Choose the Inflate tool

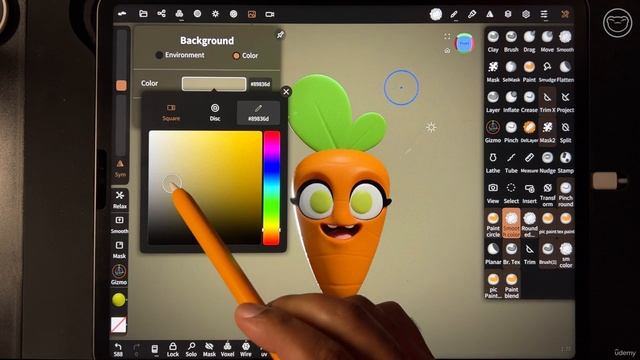511,102
